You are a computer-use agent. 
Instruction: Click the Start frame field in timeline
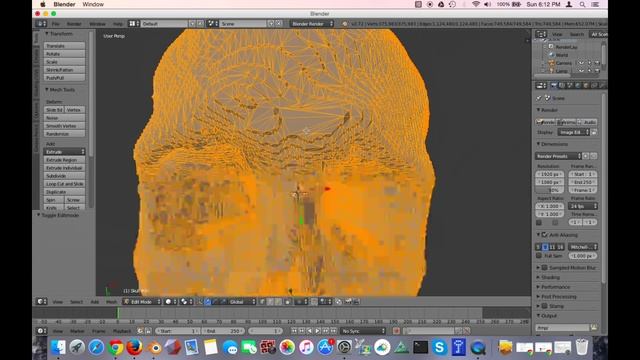pyautogui.click(x=178, y=331)
